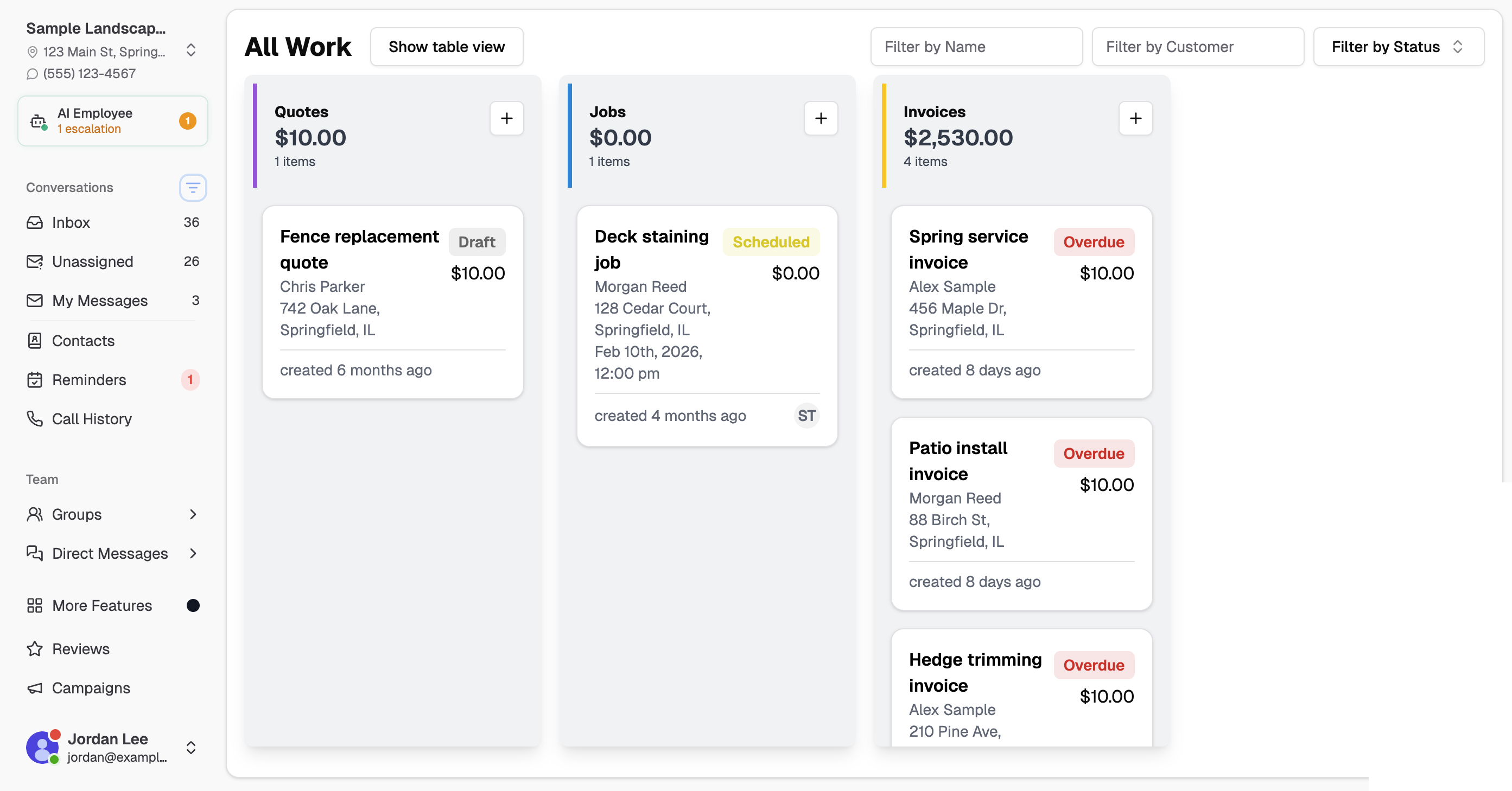Viewport: 1512px width, 791px height.
Task: Open Jordan Lee account switcher
Action: click(x=113, y=748)
